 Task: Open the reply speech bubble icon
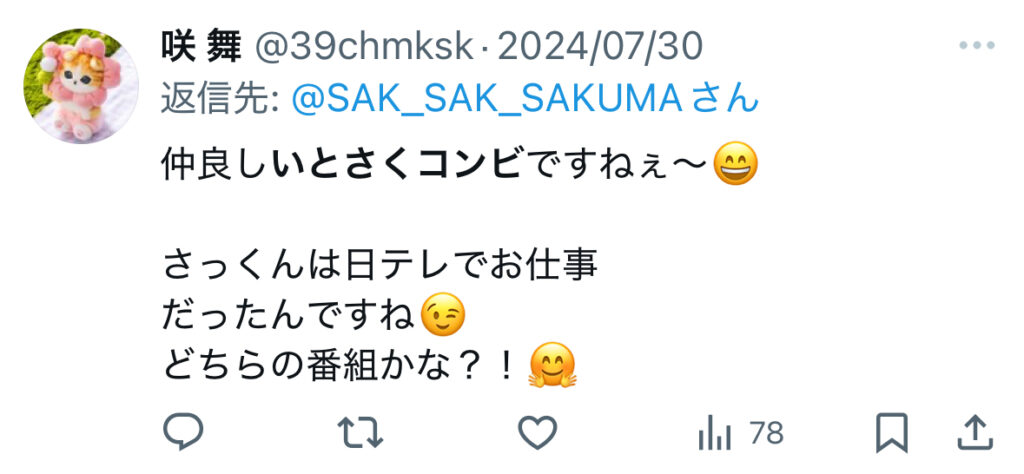pyautogui.click(x=183, y=432)
